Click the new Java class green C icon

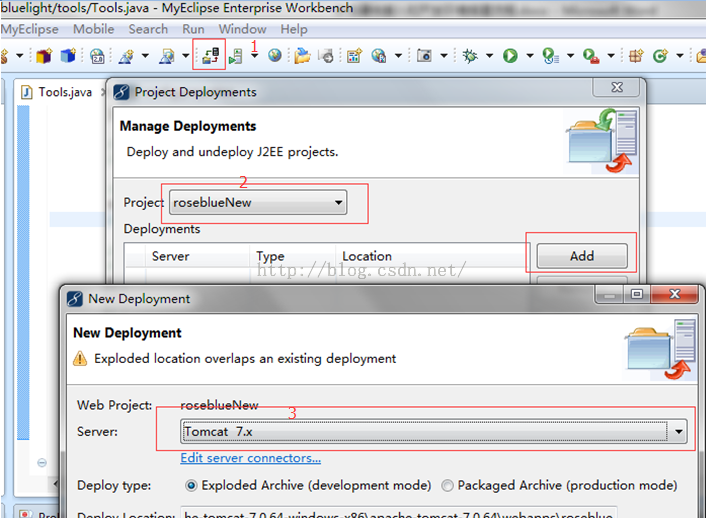point(660,56)
